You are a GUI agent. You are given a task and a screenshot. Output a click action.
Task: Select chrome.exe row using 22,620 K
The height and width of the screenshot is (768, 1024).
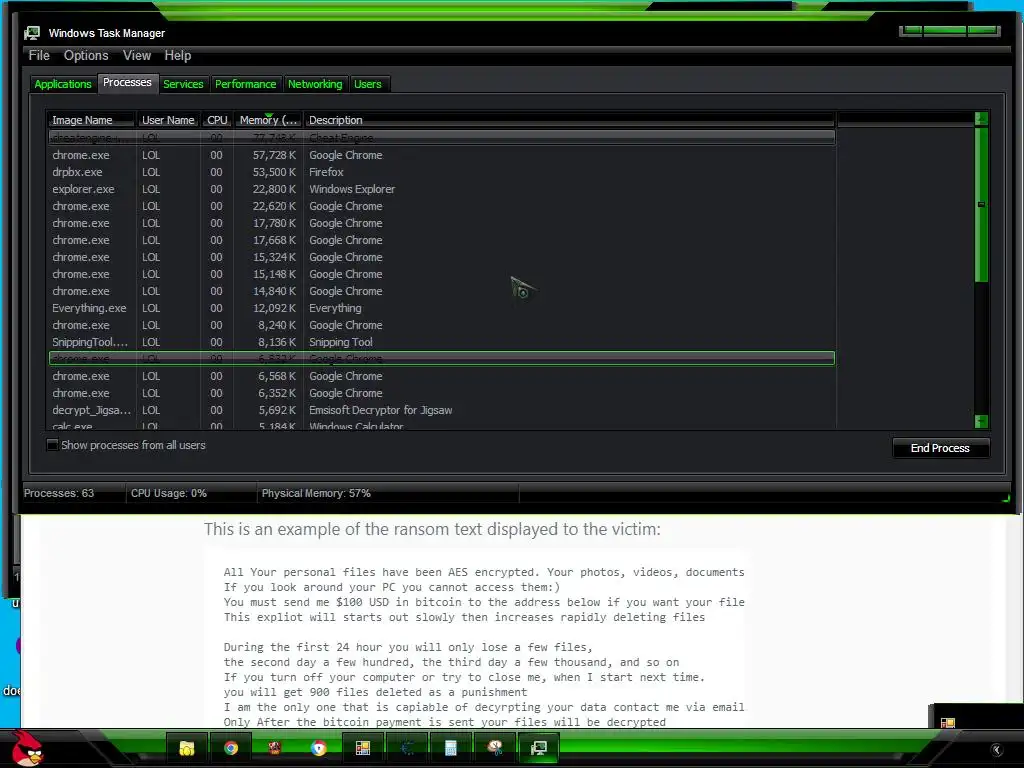coord(441,206)
